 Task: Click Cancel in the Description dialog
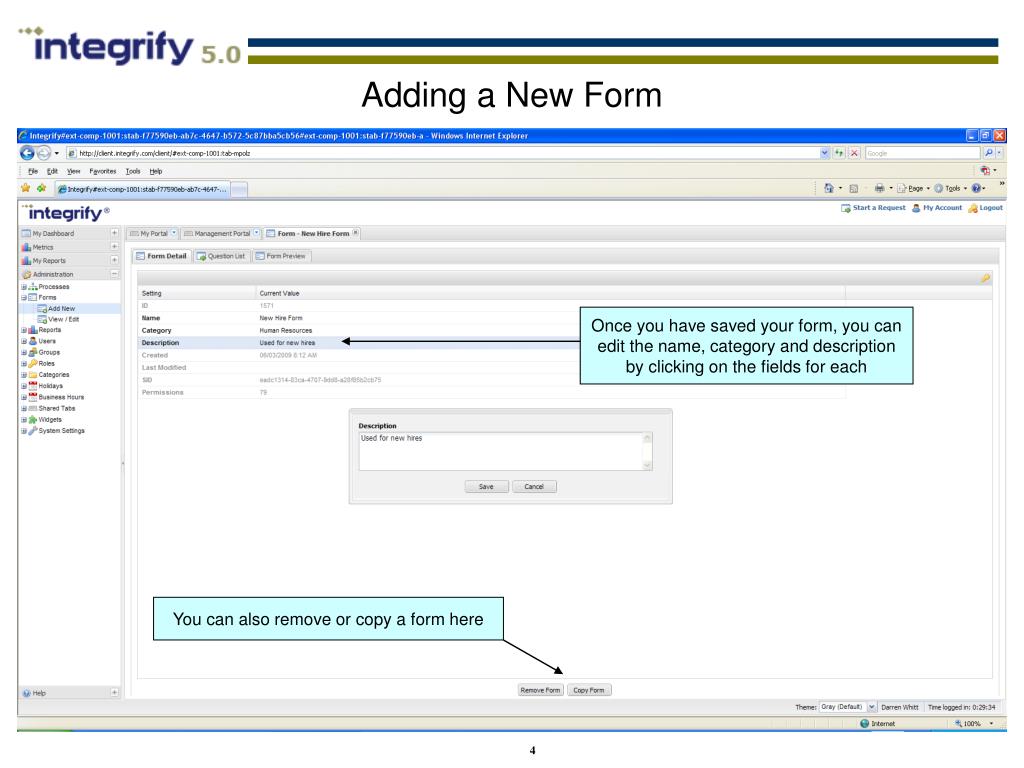pyautogui.click(x=534, y=487)
